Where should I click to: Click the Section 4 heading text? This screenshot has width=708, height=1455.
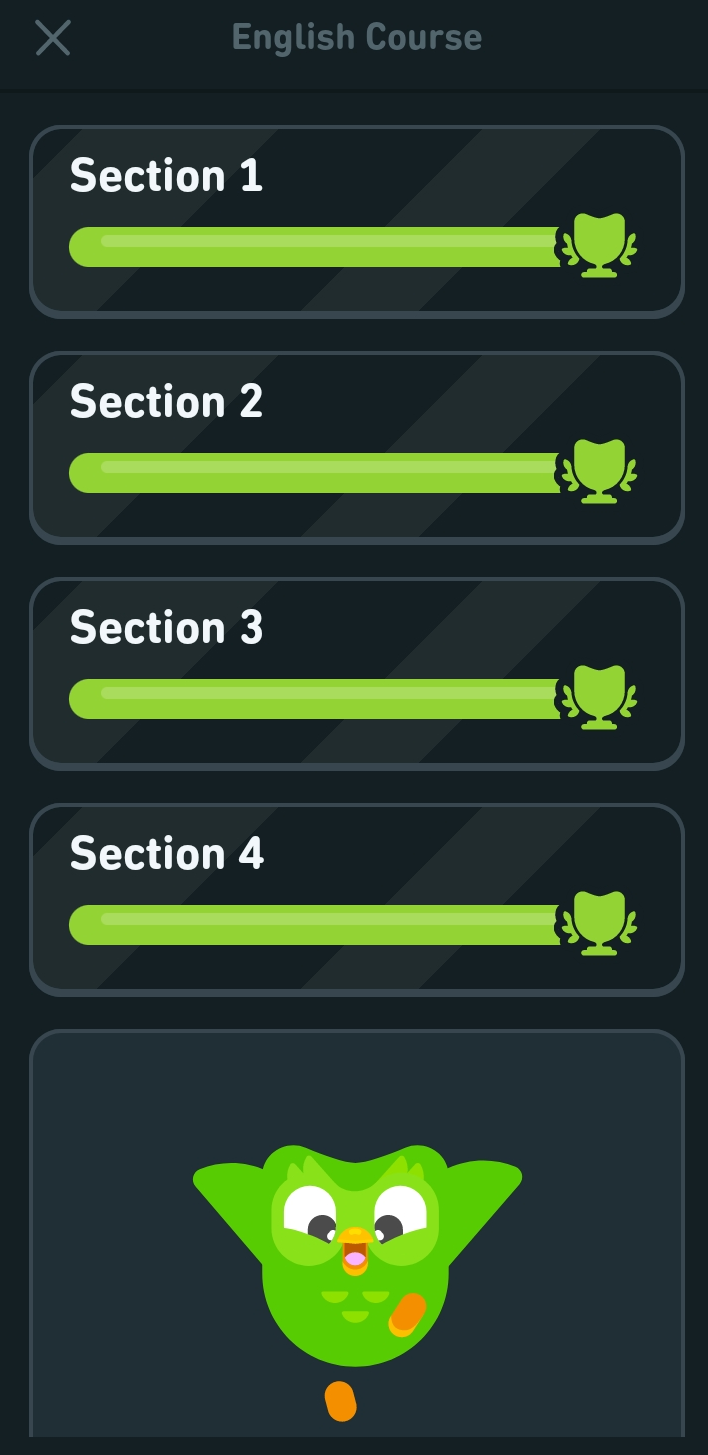coord(168,854)
